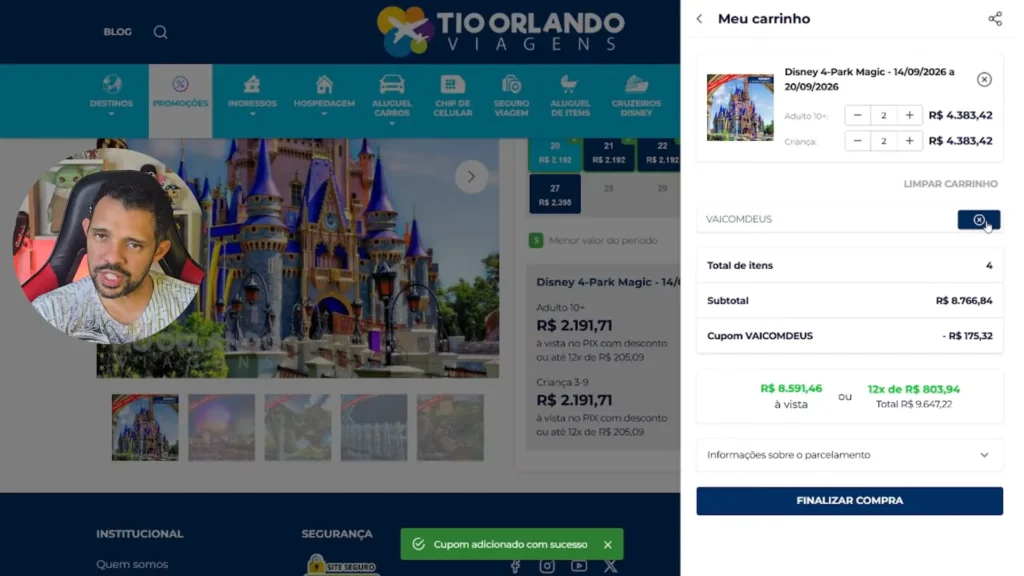Open Quem somos footer link
Viewport: 1024px width, 576px height.
pos(132,564)
